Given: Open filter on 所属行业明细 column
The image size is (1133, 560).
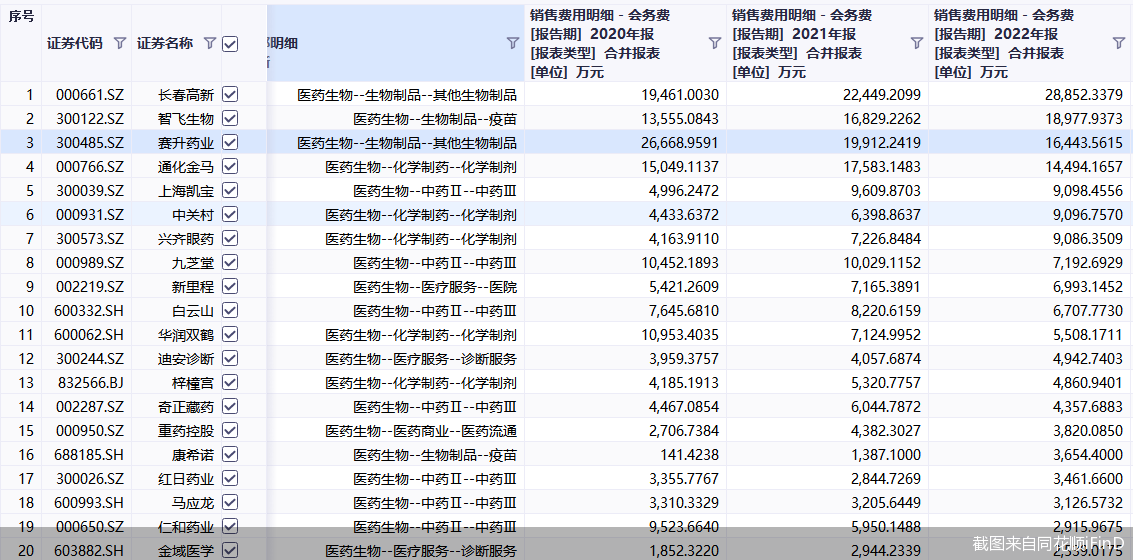Looking at the screenshot, I should [x=512, y=43].
